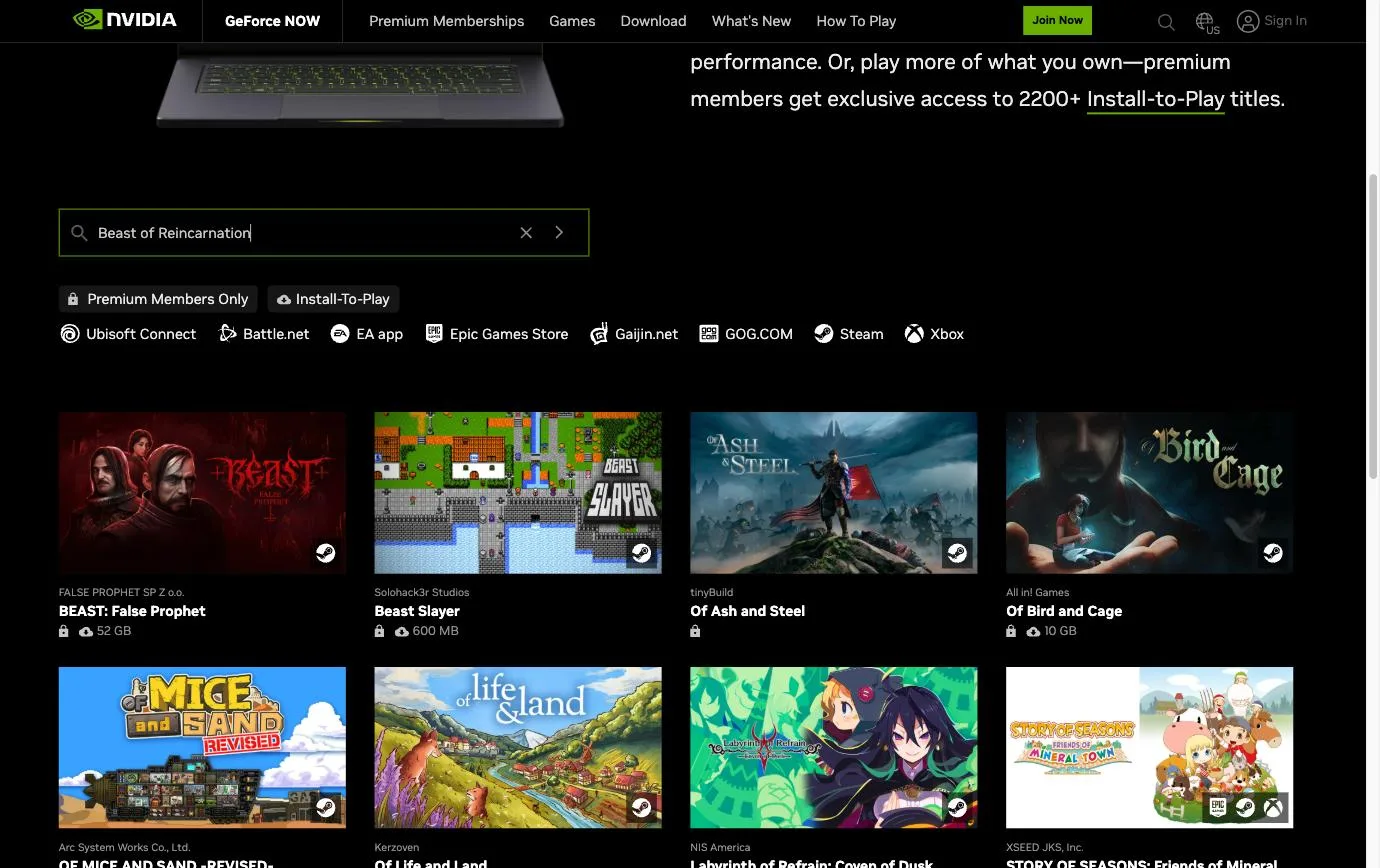Click the lock icon under BEAST: False Prophet
The width and height of the screenshot is (1380, 868).
pyautogui.click(x=64, y=631)
